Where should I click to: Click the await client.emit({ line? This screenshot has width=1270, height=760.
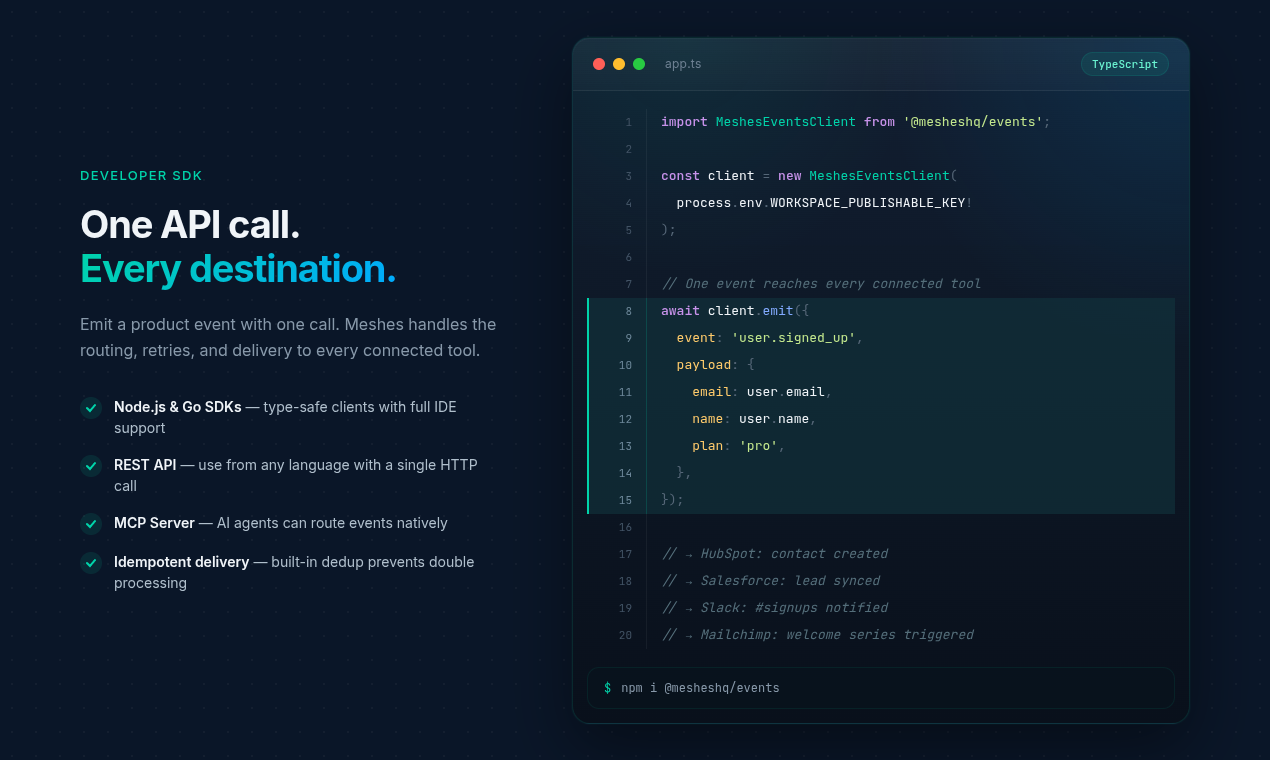point(735,311)
